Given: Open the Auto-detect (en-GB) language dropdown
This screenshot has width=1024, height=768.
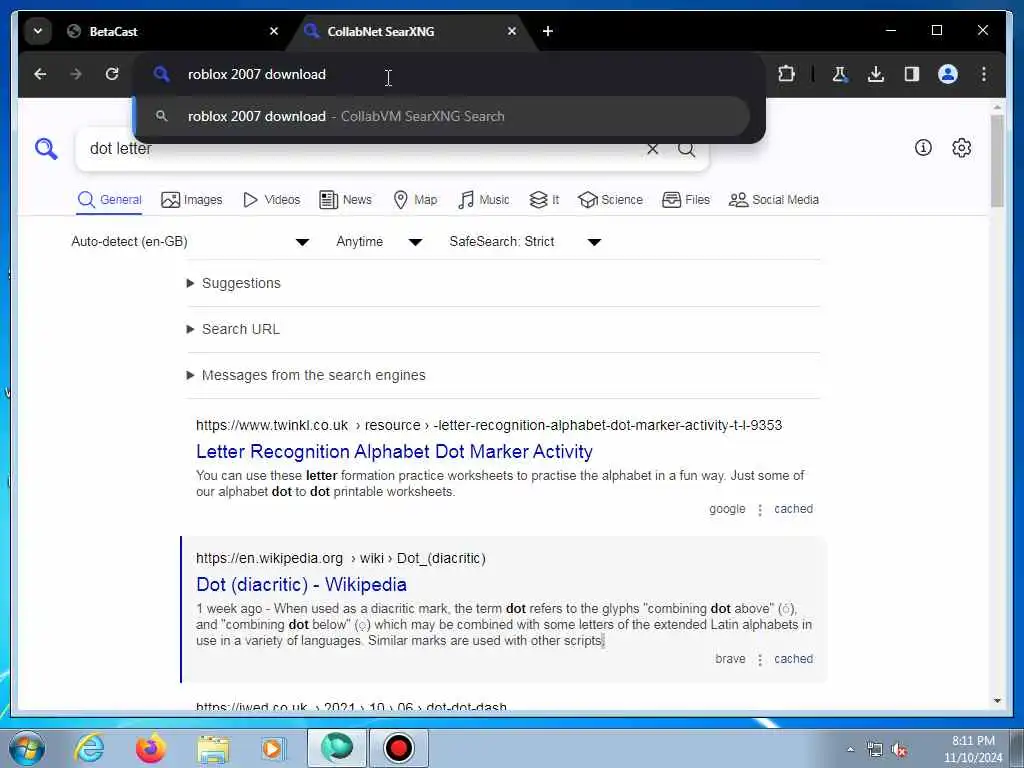Looking at the screenshot, I should tap(190, 242).
